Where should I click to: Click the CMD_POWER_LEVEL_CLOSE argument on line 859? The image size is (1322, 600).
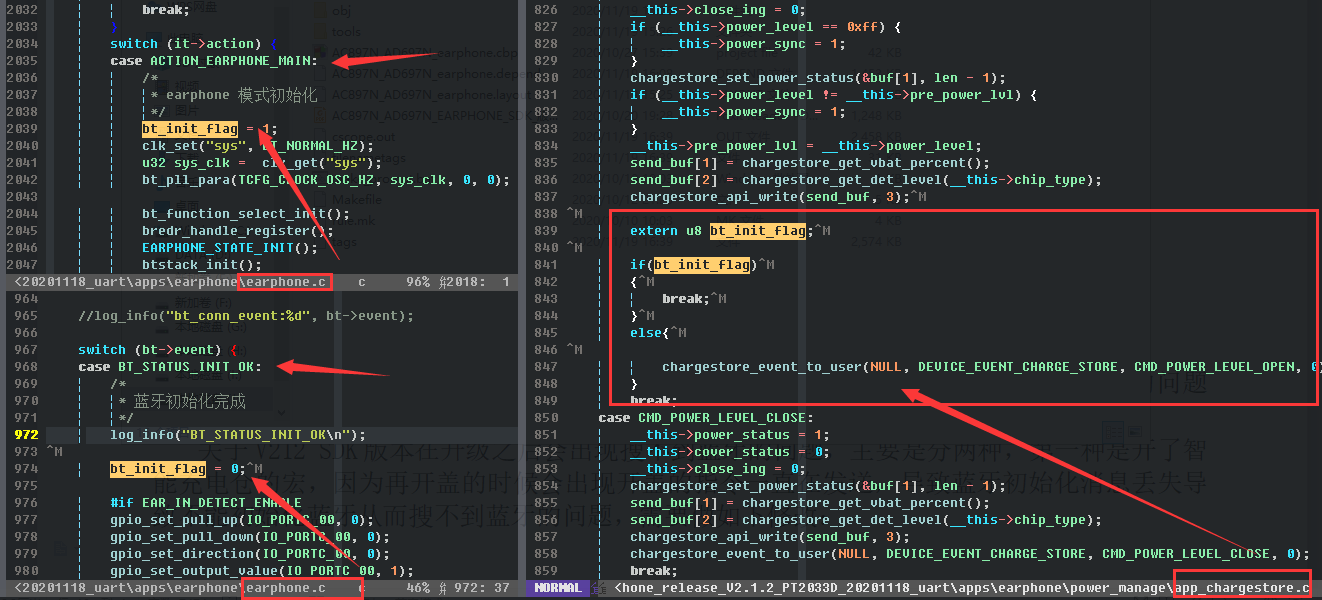pos(1186,554)
